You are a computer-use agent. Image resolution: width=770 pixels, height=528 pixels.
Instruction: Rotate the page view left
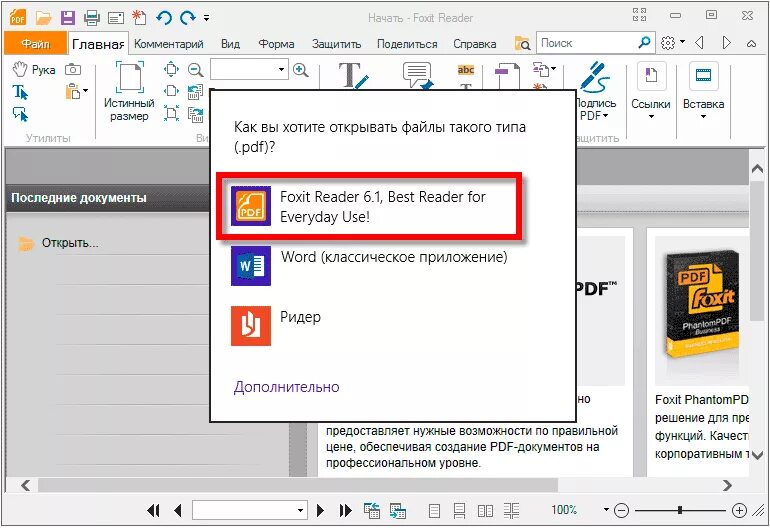195,92
